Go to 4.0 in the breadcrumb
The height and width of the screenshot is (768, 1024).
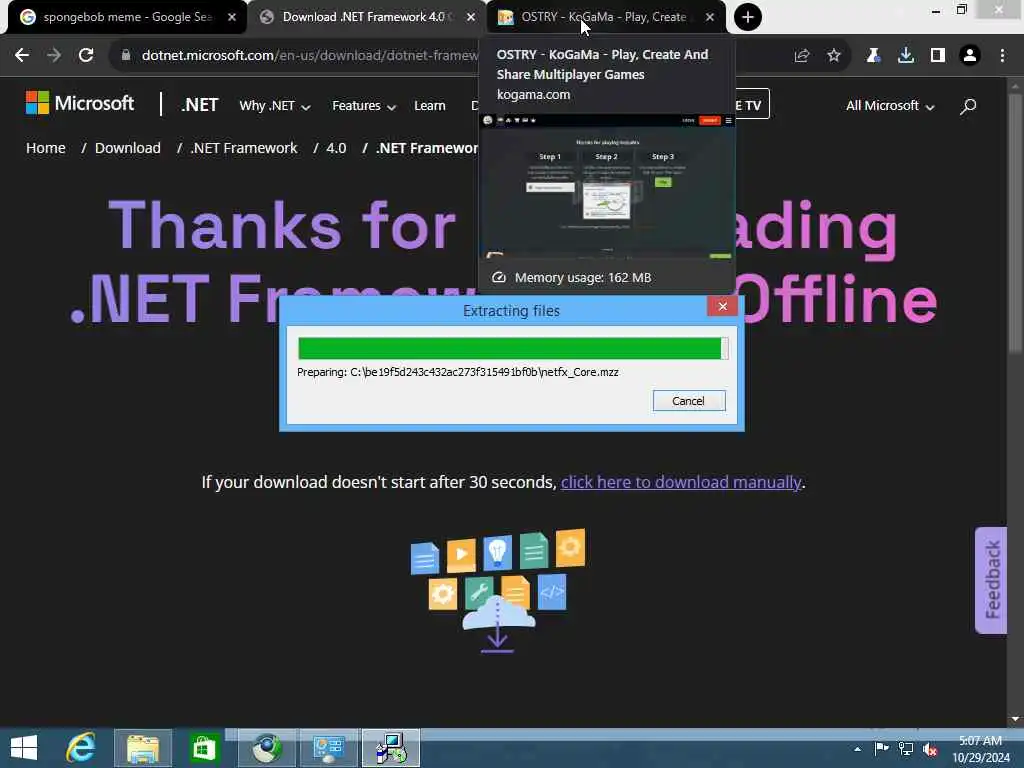click(336, 148)
